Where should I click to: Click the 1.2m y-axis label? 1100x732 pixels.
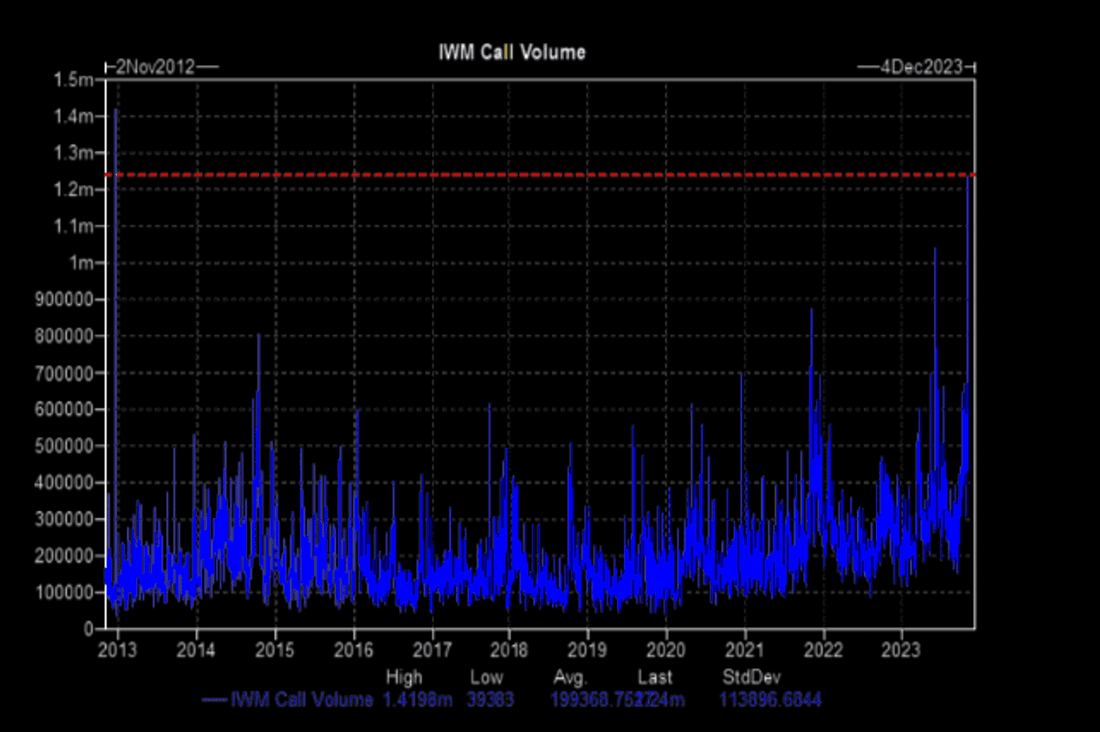point(73,189)
